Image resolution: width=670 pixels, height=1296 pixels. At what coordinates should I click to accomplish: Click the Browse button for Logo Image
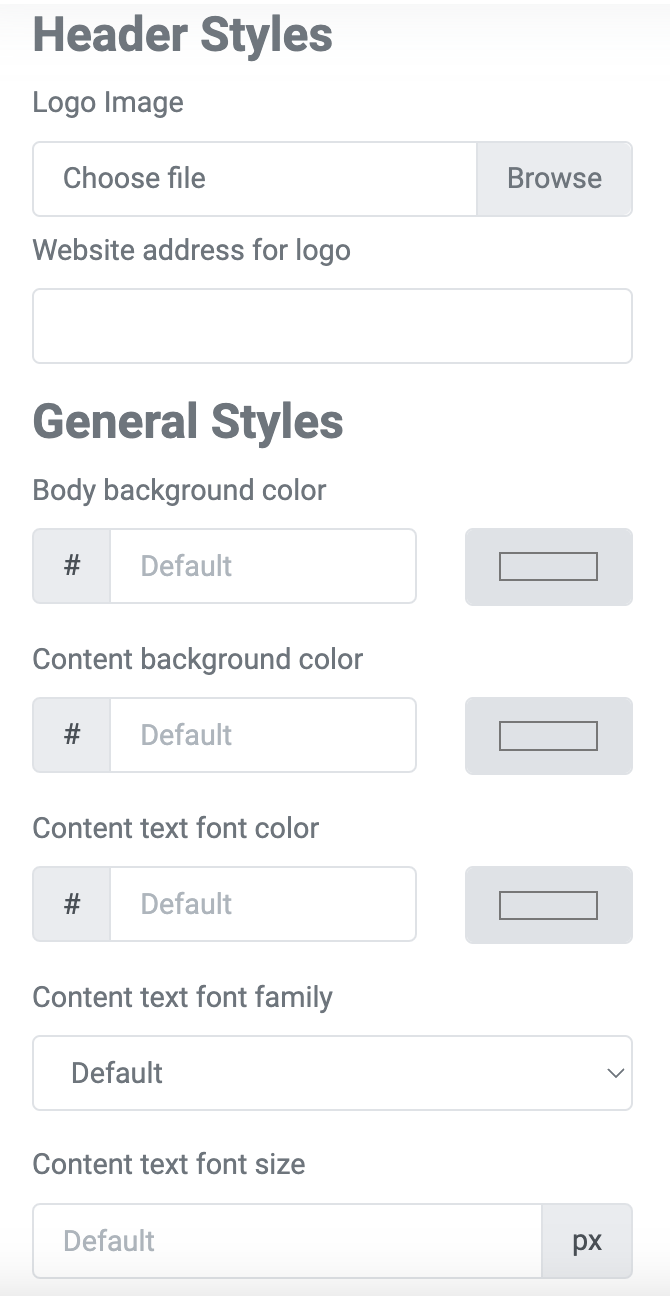point(554,178)
